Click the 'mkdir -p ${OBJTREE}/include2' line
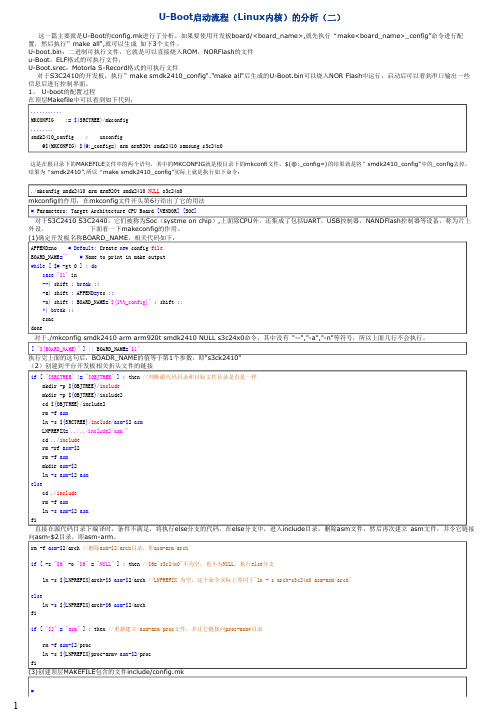 click(x=82, y=395)
